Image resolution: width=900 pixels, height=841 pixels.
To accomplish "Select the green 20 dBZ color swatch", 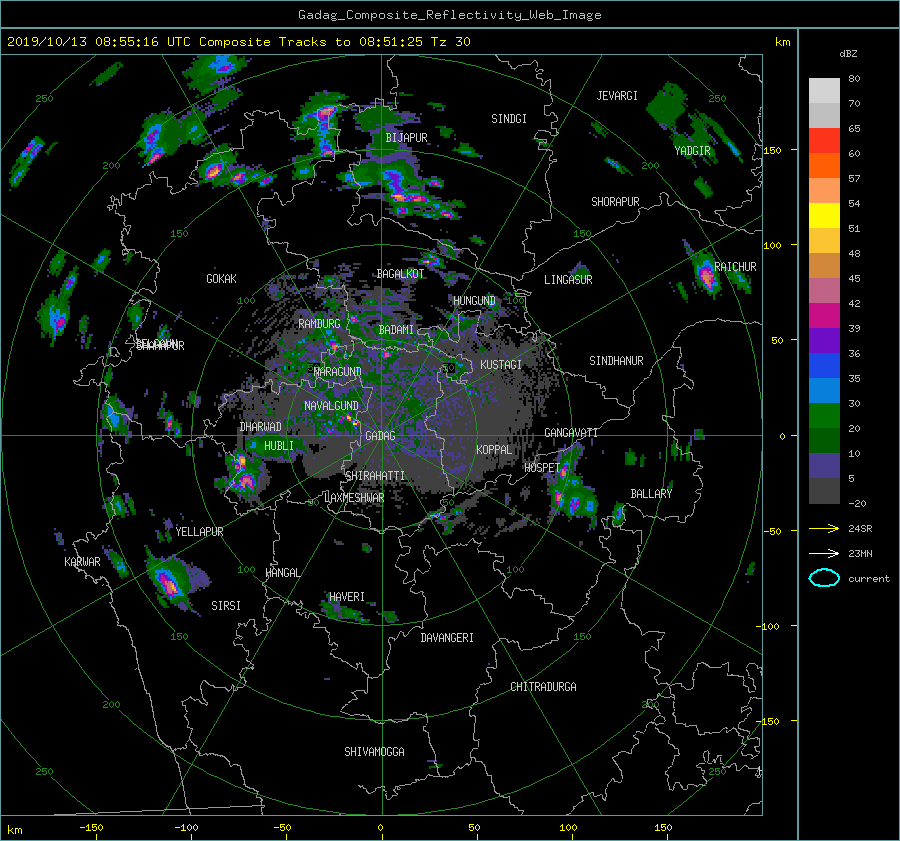I will click(824, 416).
